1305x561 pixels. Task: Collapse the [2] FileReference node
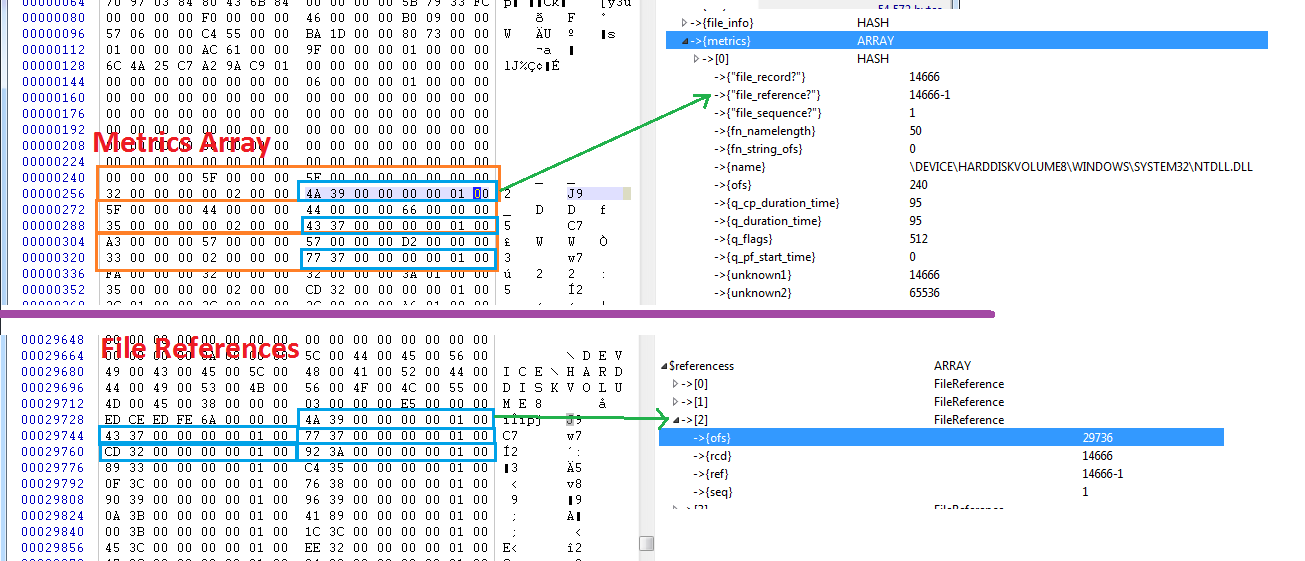click(x=676, y=420)
